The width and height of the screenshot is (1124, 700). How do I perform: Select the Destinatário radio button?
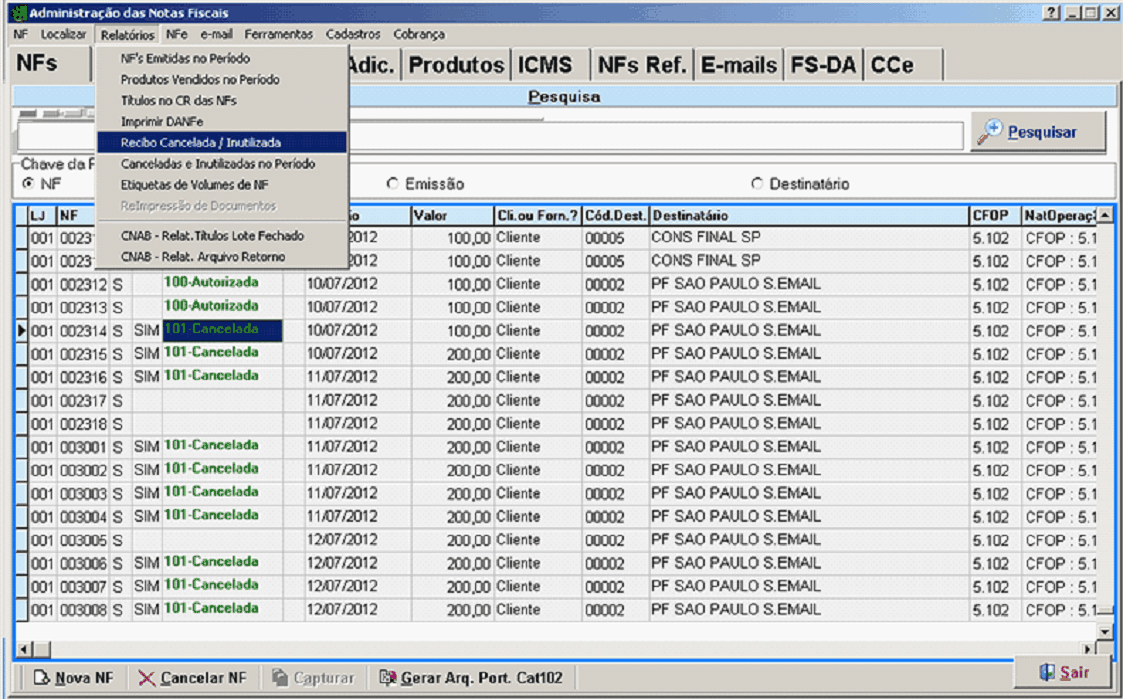coord(757,184)
